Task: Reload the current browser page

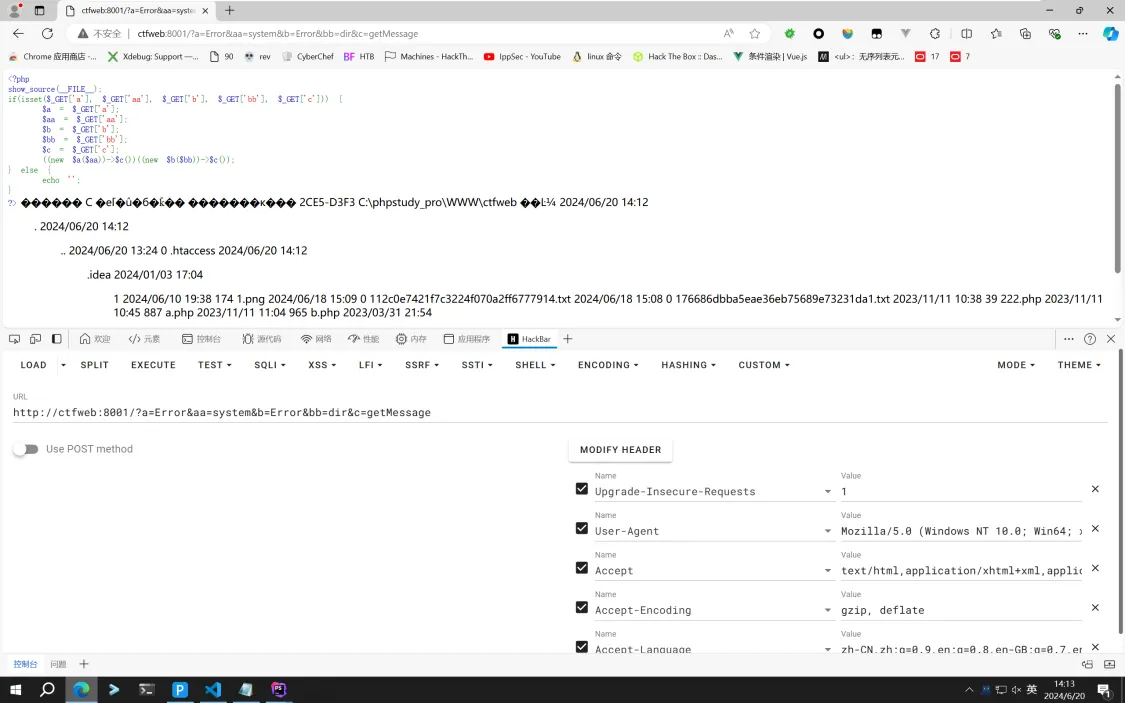Action: pos(47,34)
